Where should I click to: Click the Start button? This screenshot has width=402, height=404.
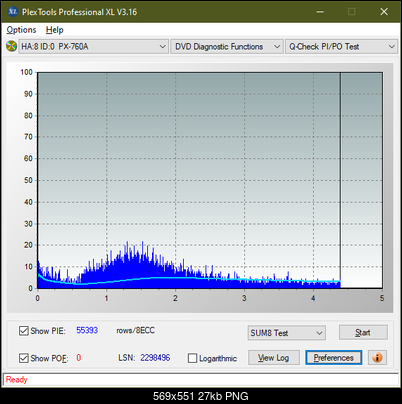[x=363, y=333]
